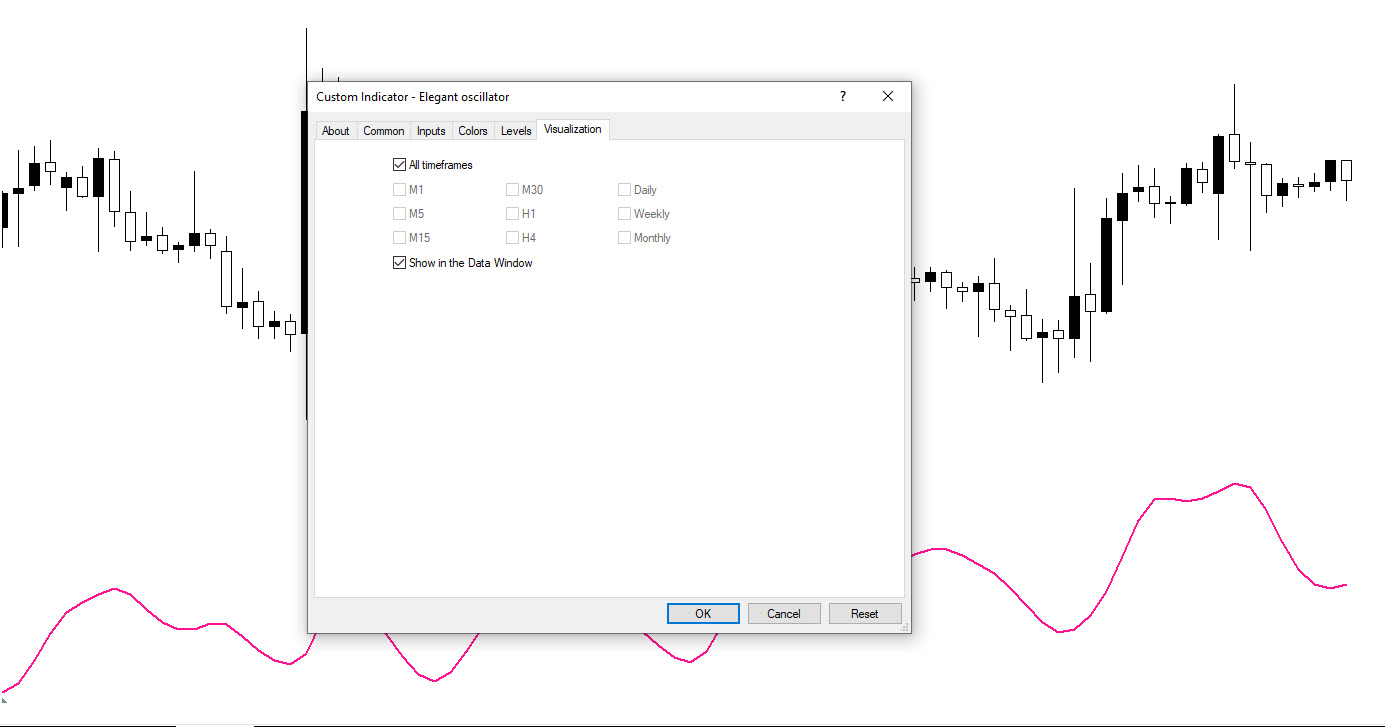Click the dialog's resize grip corner

(x=905, y=627)
